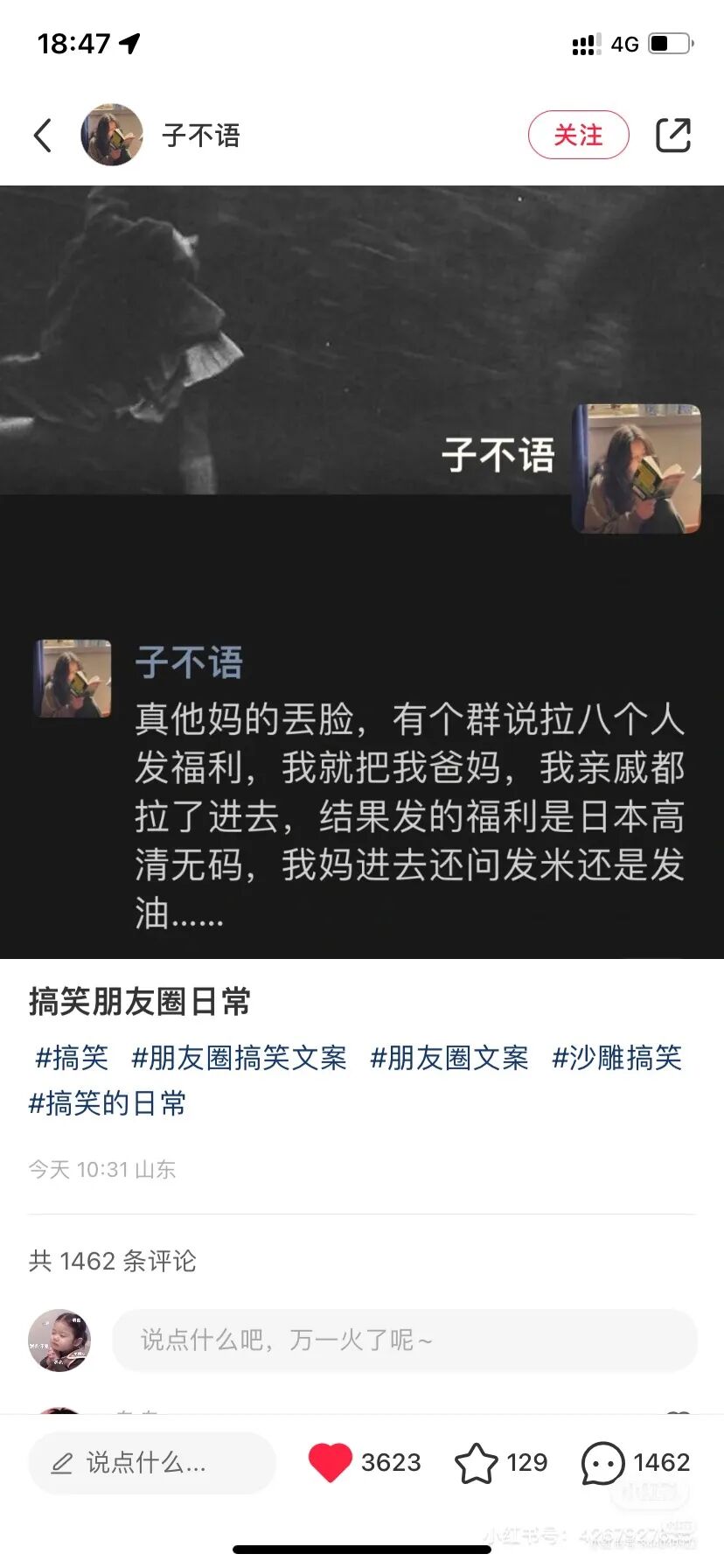The image size is (724, 1568).
Task: Open author avatar in header
Action: coord(112,135)
